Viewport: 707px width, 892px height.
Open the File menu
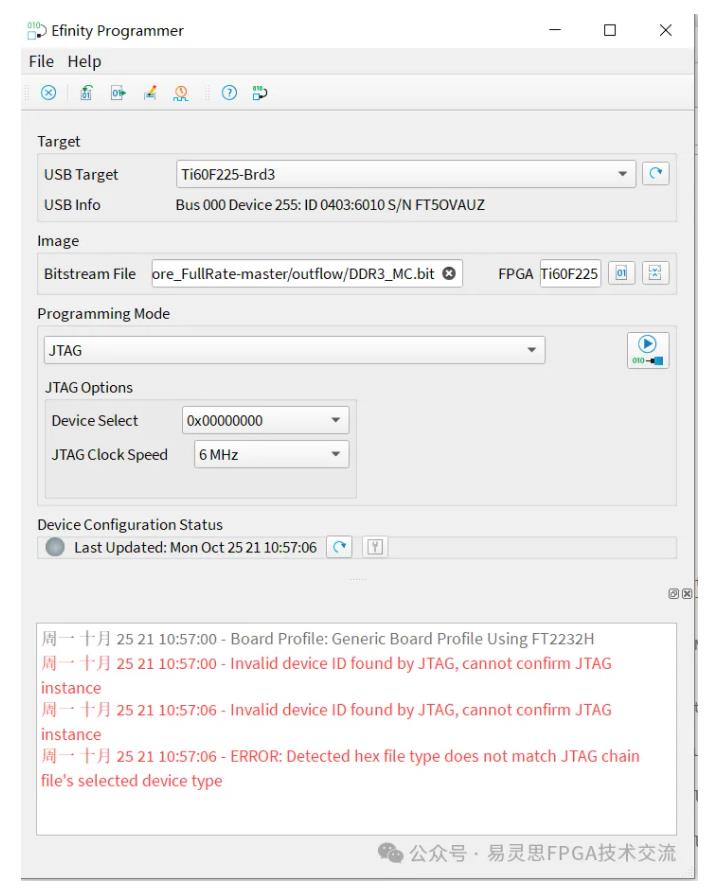(41, 61)
